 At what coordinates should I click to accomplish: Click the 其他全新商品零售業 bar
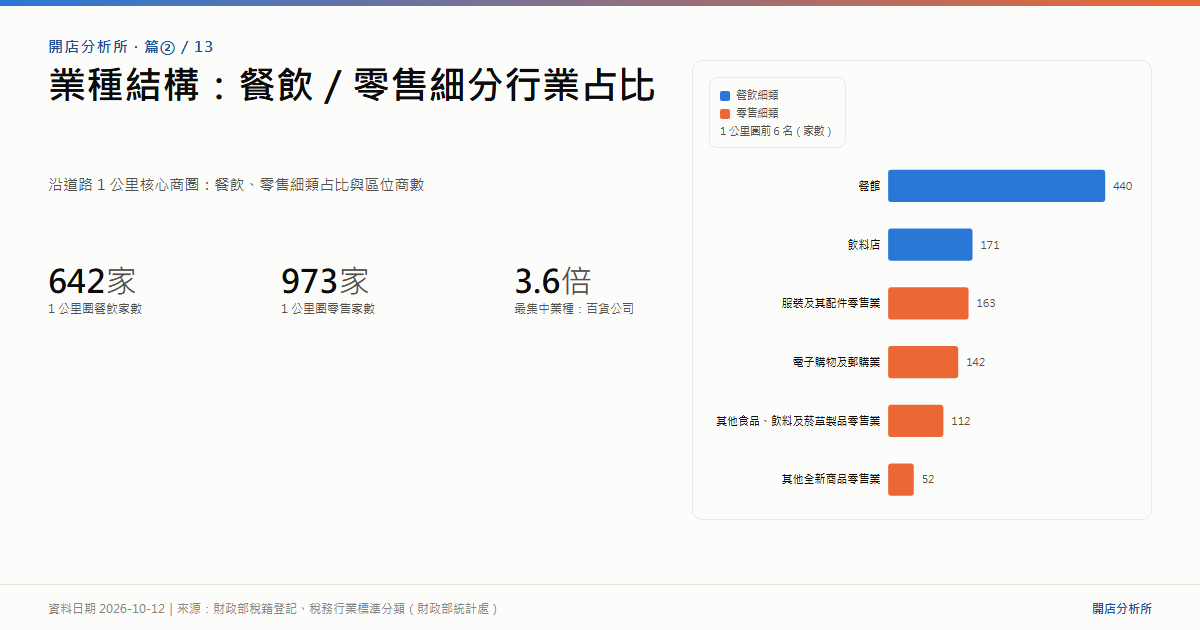pos(901,479)
